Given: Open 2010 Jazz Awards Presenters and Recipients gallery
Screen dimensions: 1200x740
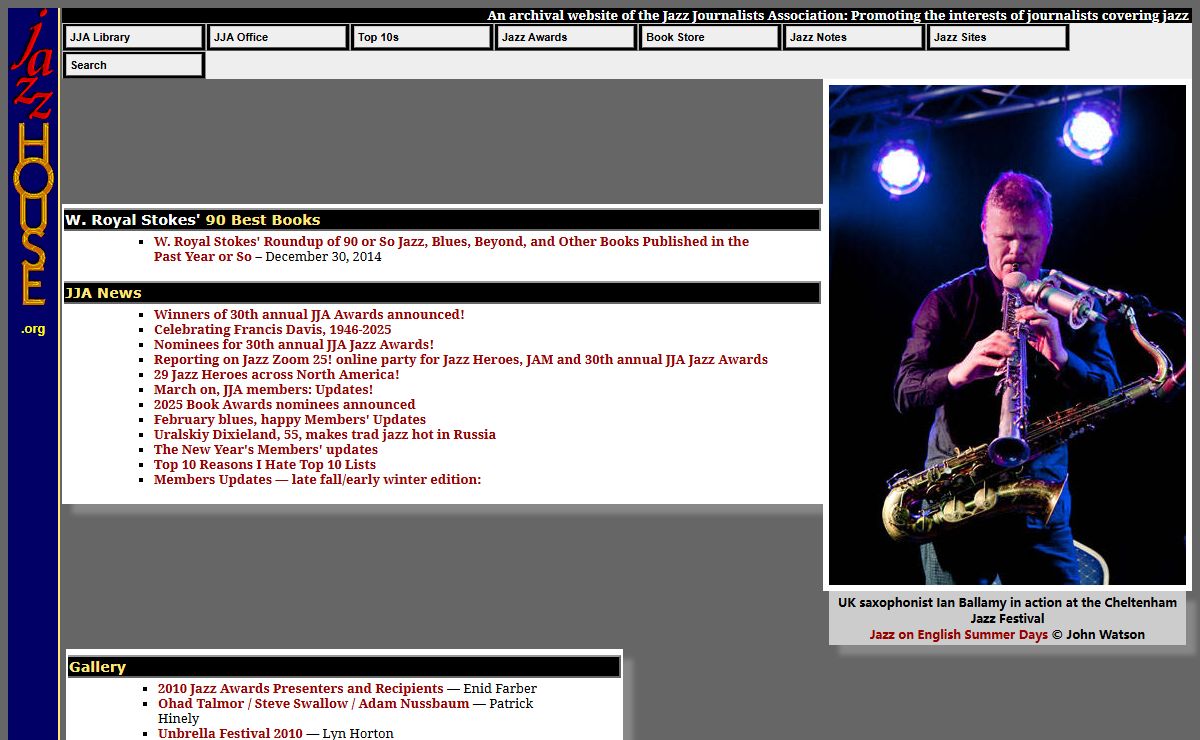Looking at the screenshot, I should [x=300, y=688].
